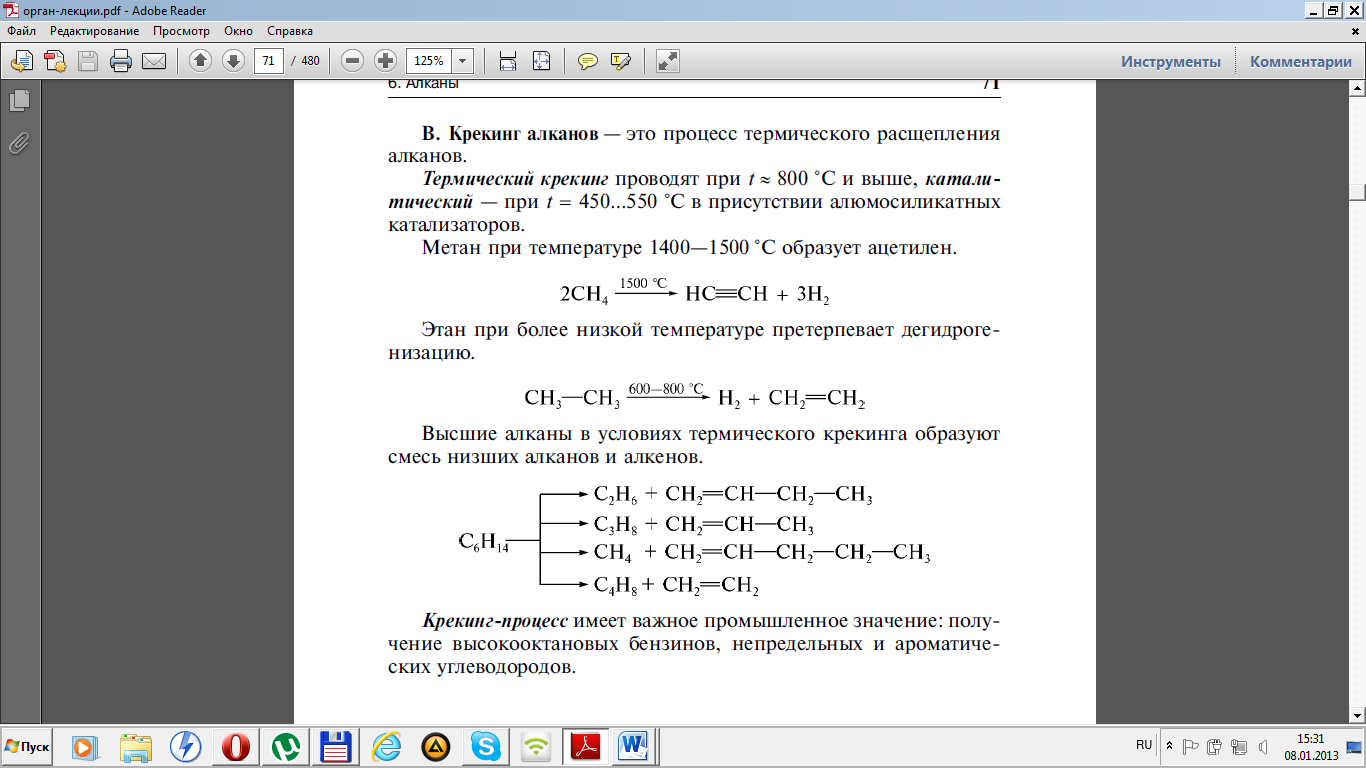Launch Internet Explorer from taskbar

pos(386,746)
